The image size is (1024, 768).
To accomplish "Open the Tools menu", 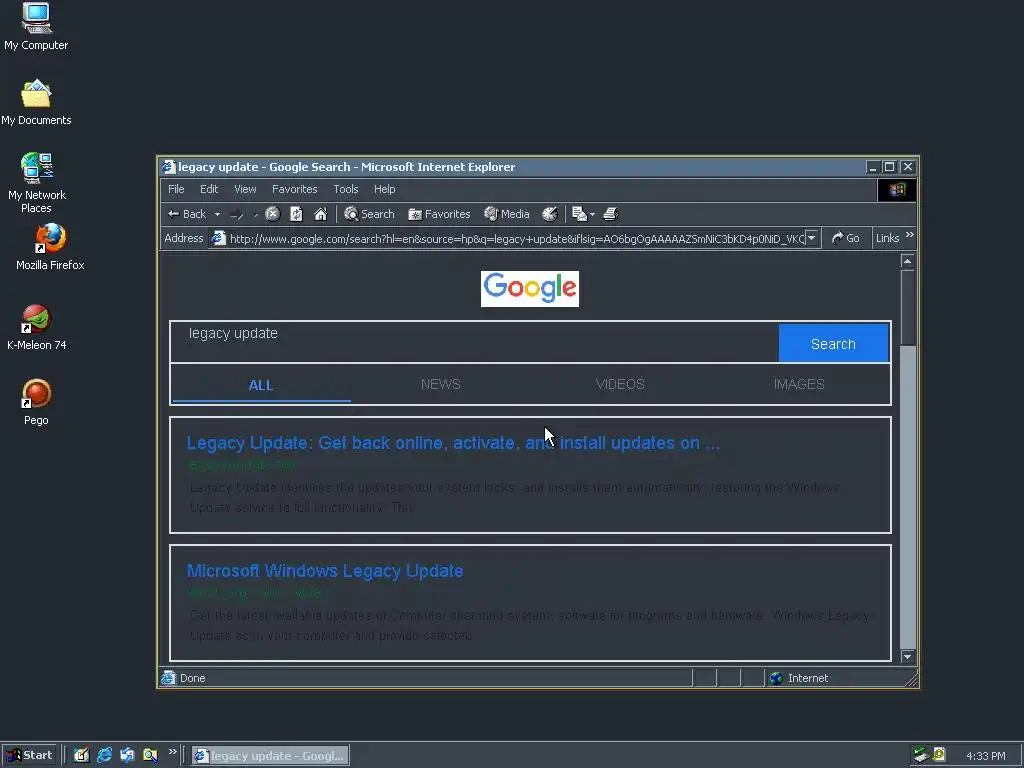I will (345, 189).
